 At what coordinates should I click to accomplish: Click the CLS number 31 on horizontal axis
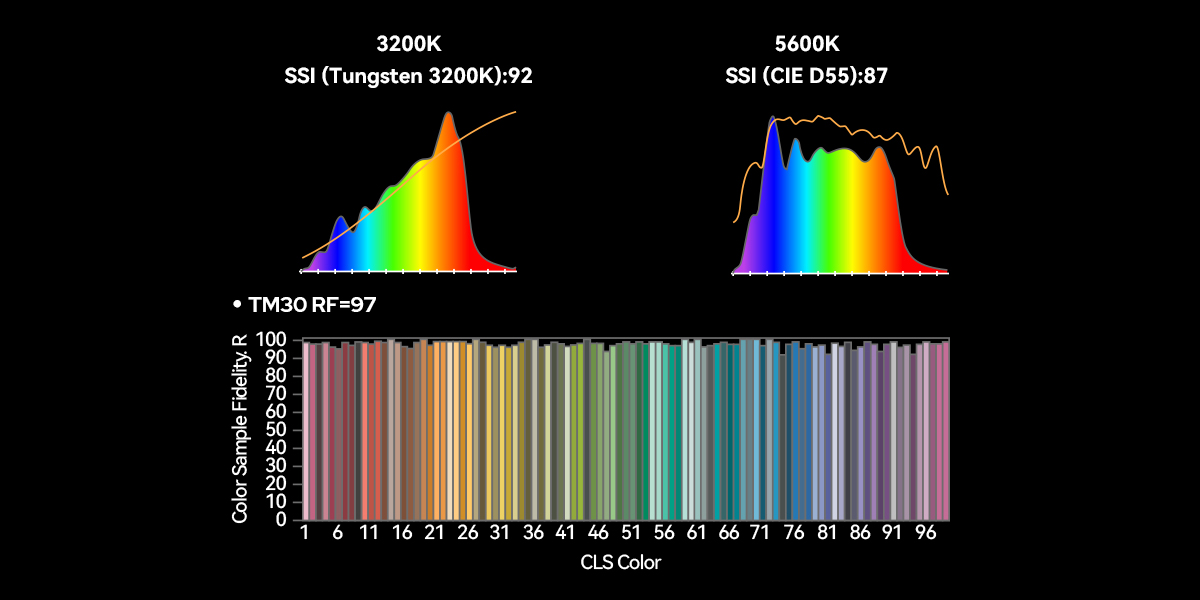click(x=500, y=534)
